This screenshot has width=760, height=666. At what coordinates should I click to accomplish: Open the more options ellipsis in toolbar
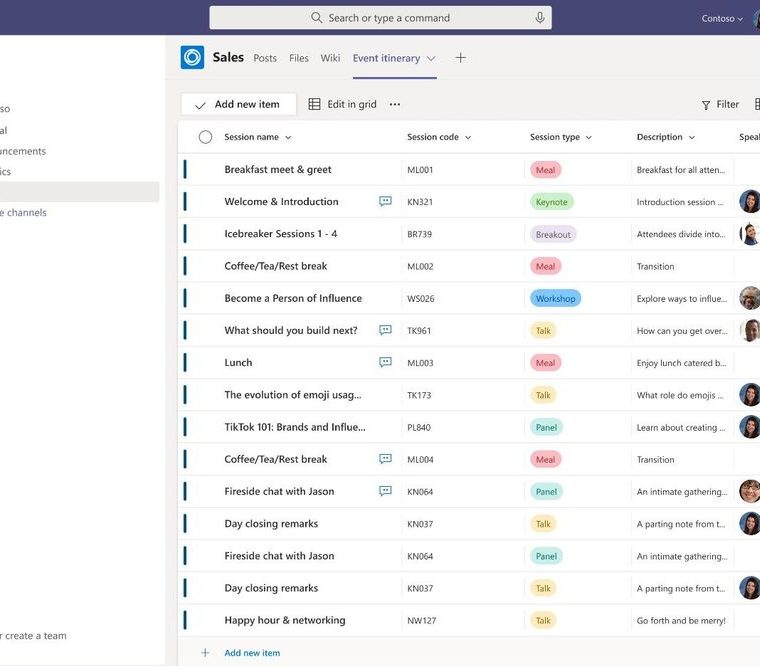(395, 104)
